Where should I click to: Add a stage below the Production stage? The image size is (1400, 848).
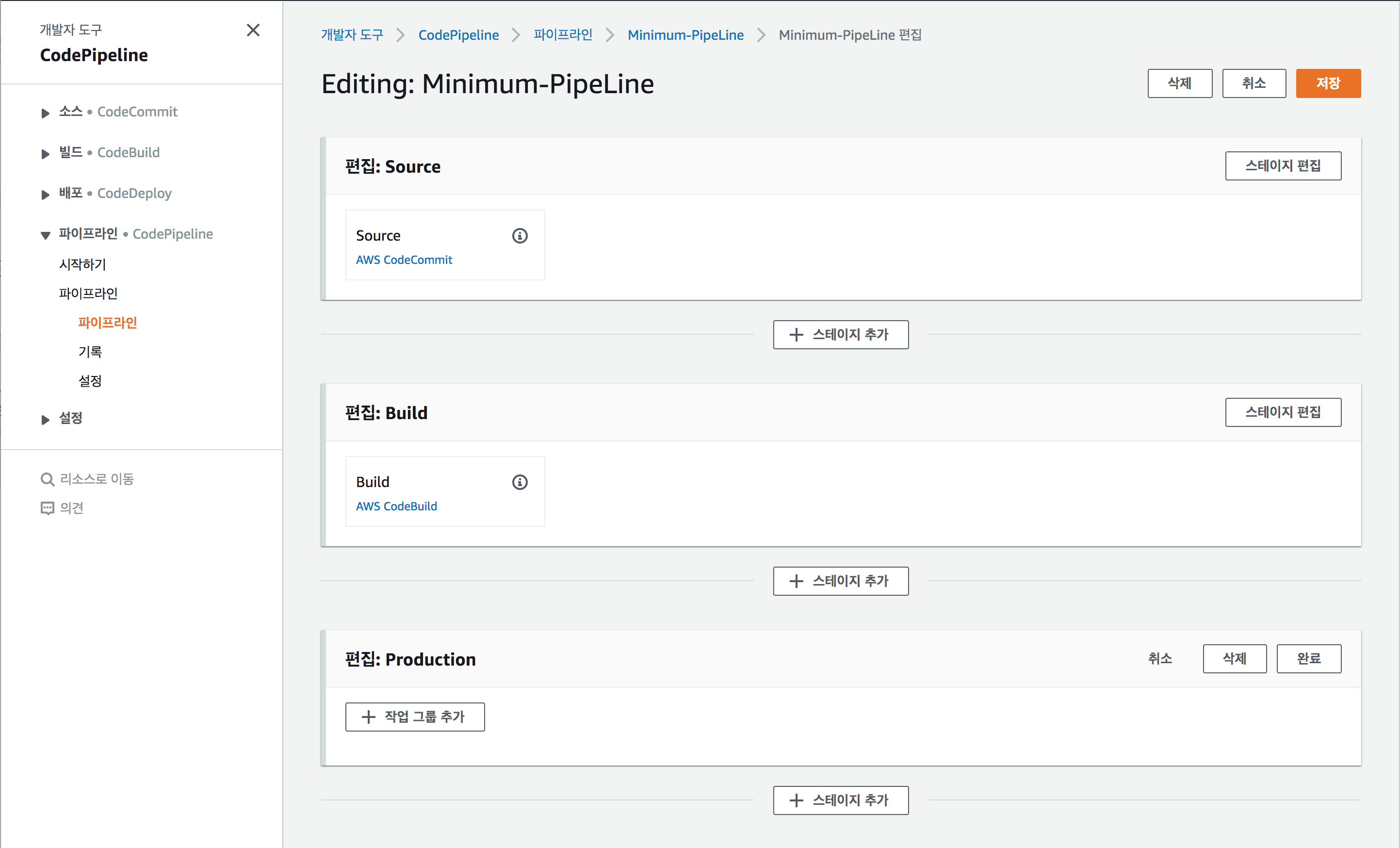pyautogui.click(x=840, y=800)
